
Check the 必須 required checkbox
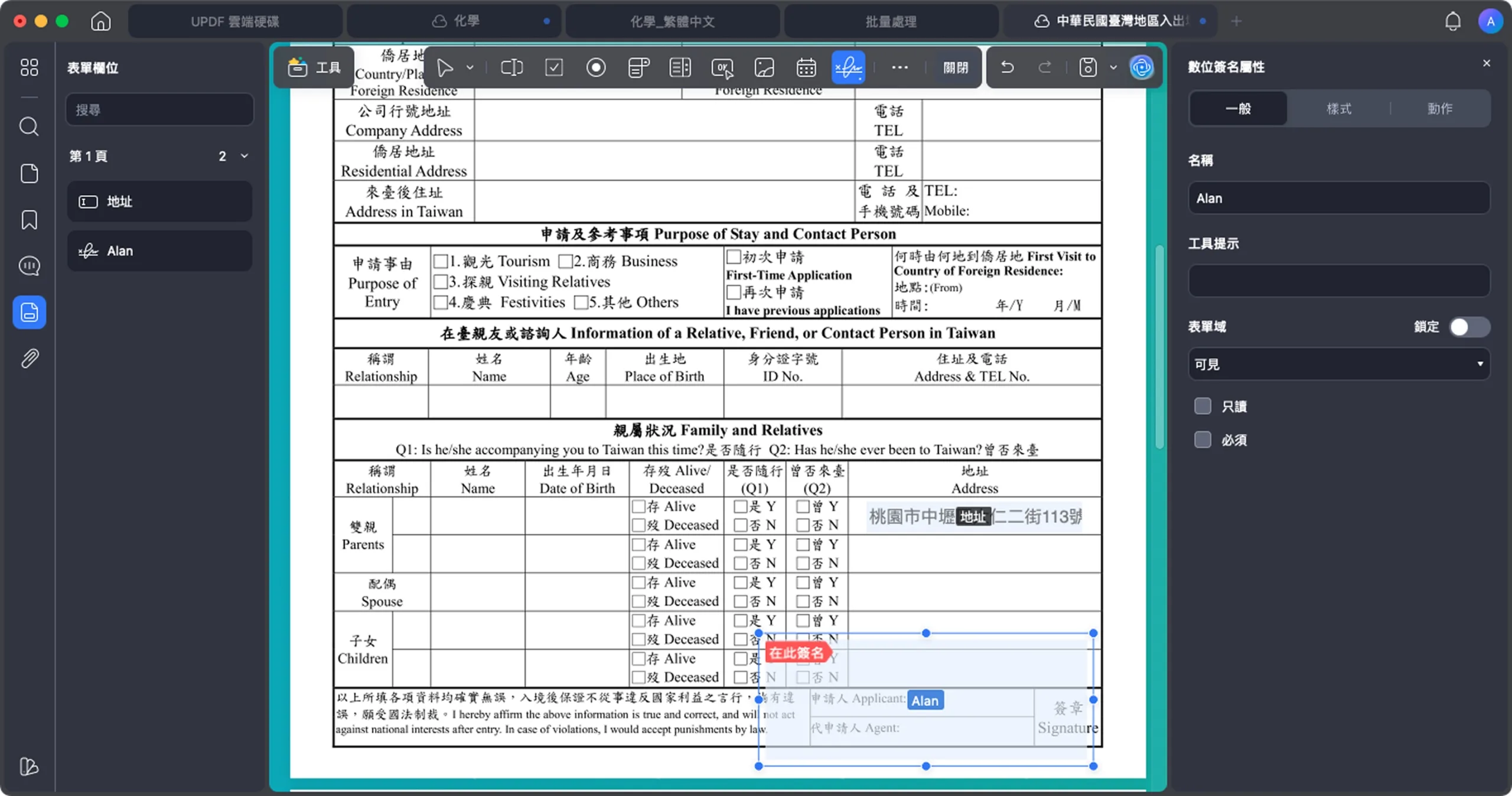point(1203,440)
